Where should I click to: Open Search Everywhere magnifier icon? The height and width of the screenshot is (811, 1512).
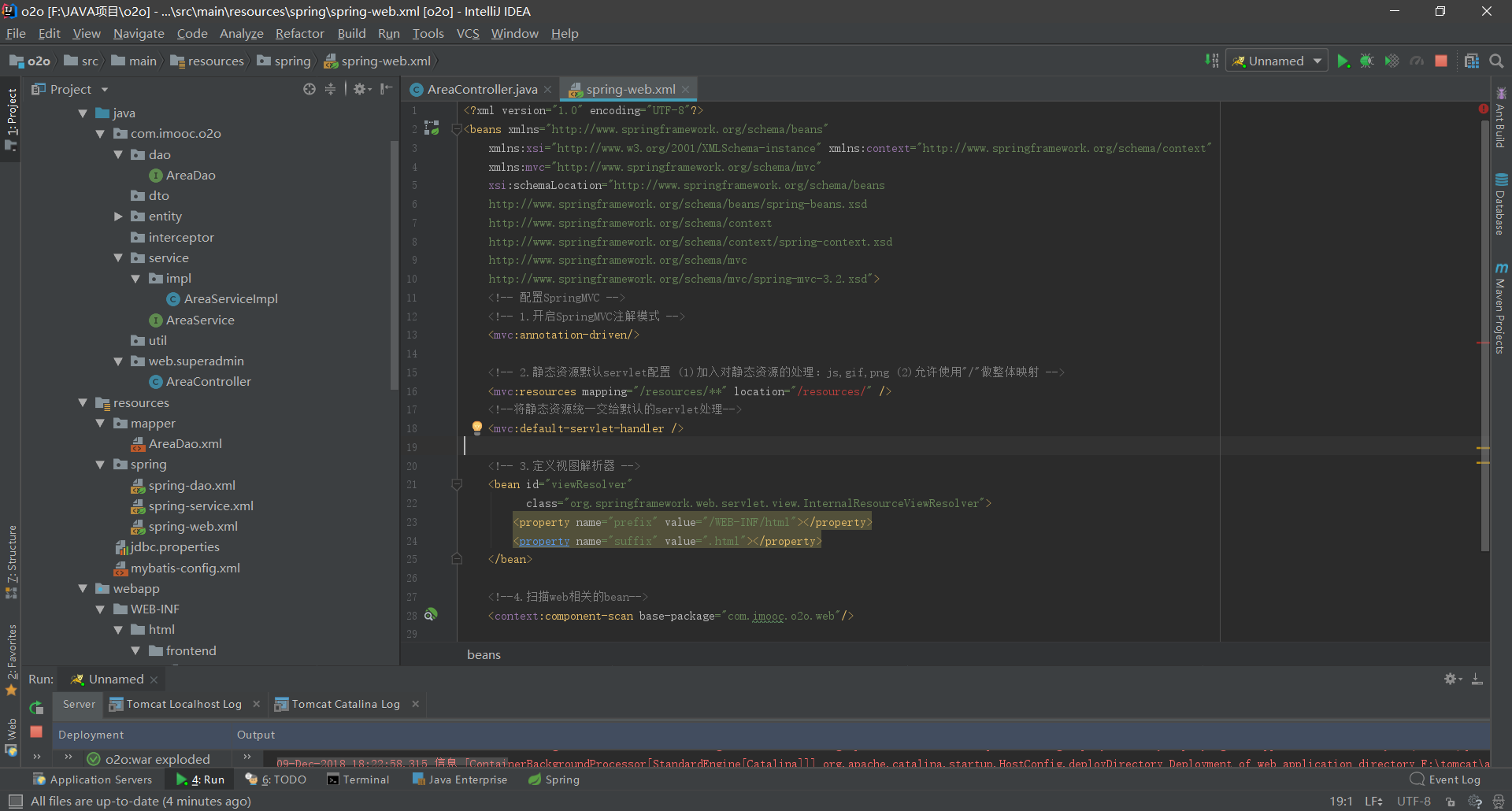coord(1497,61)
